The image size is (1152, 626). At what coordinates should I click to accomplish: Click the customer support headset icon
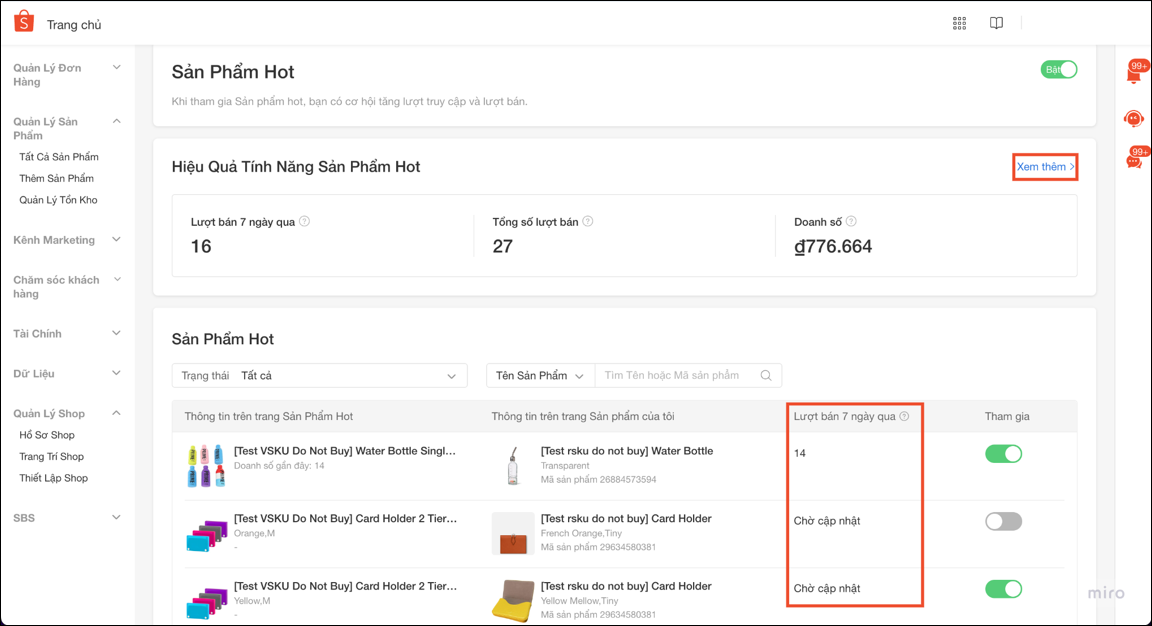1133,119
